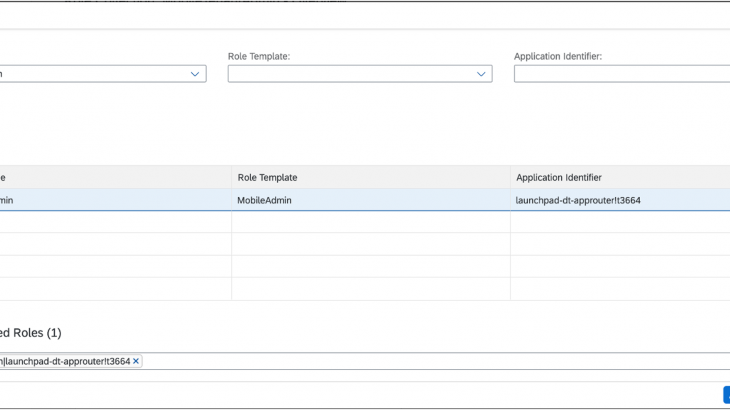Focus the Application Identifier input field
The width and height of the screenshot is (730, 410).
click(622, 74)
